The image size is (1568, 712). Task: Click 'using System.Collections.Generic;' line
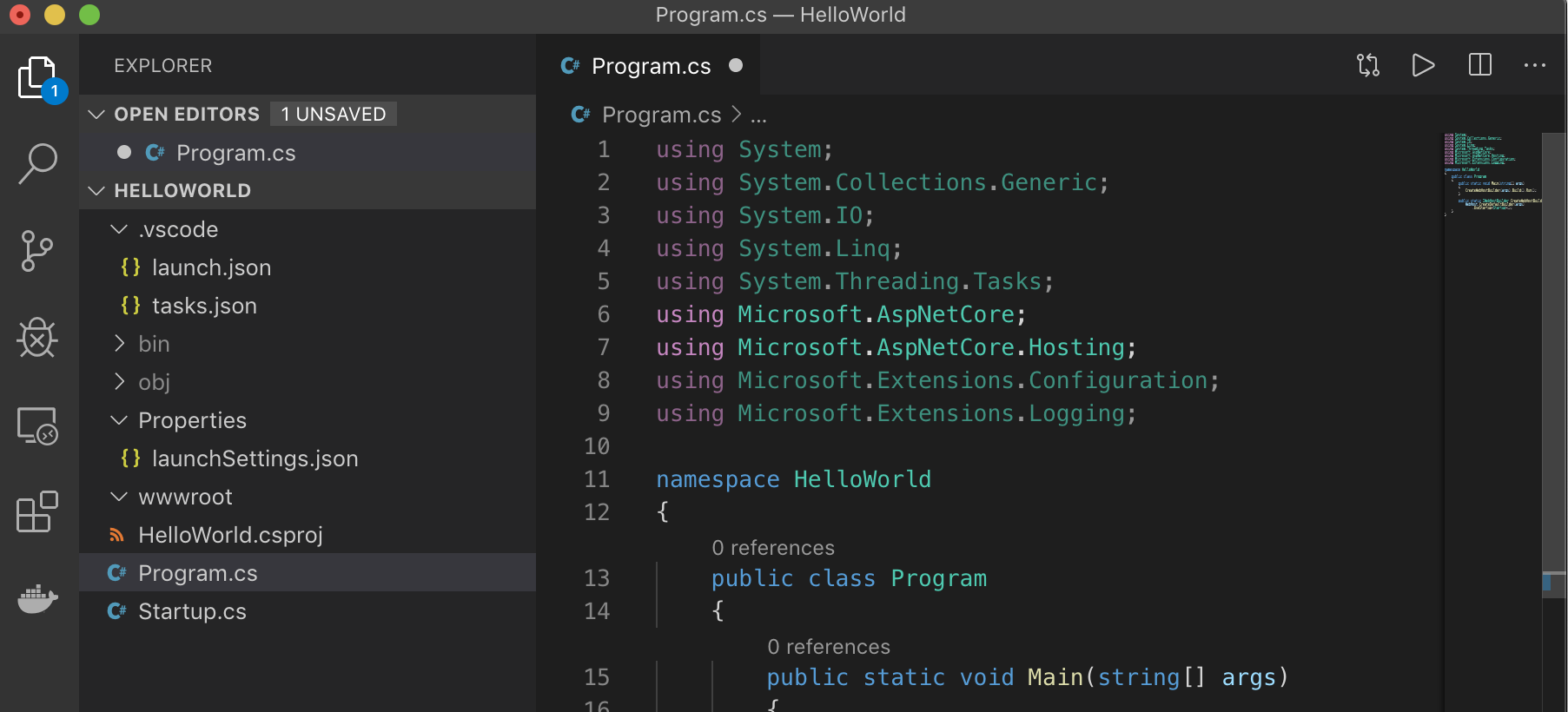point(883,182)
